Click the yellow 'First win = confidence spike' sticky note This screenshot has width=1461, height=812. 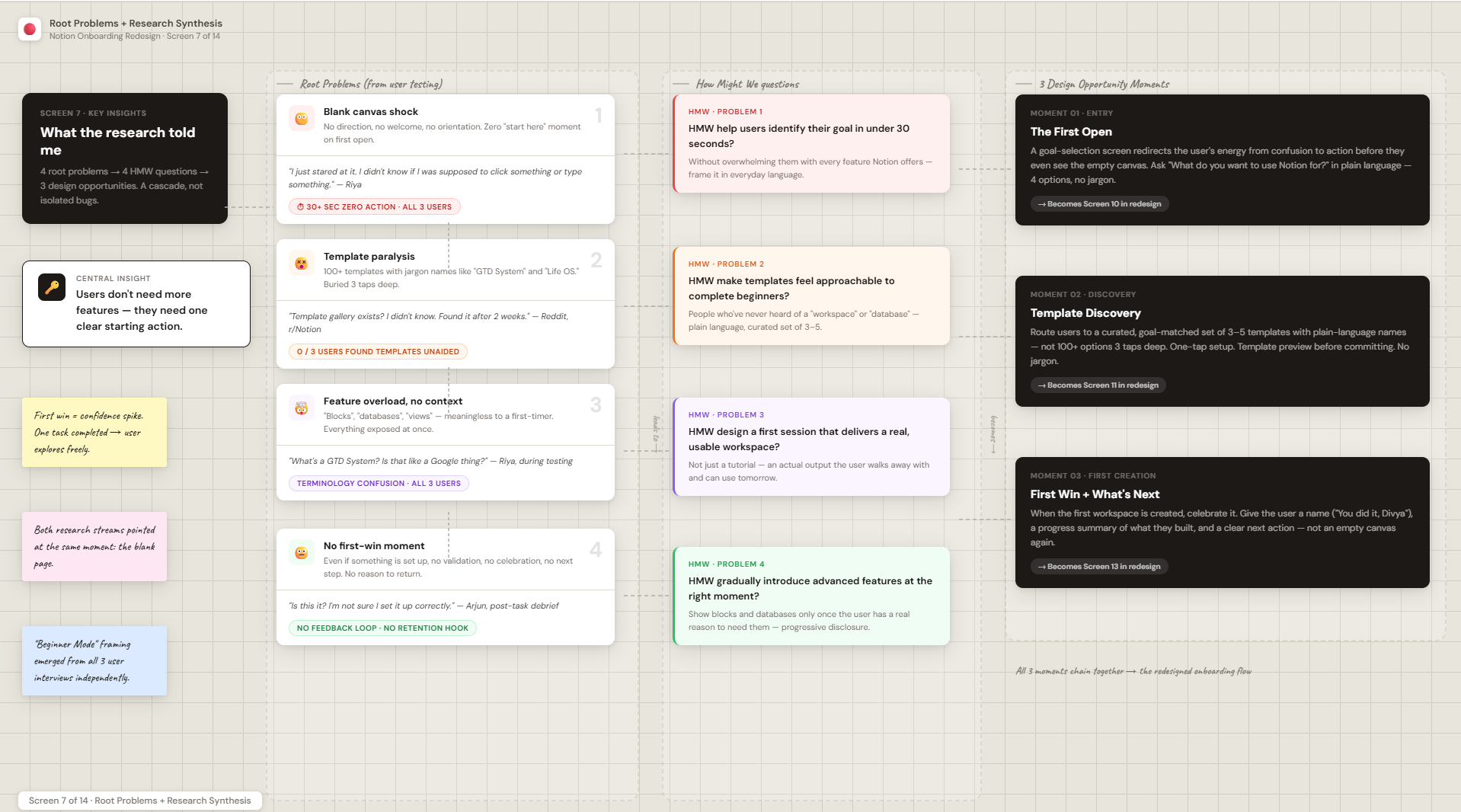[94, 432]
